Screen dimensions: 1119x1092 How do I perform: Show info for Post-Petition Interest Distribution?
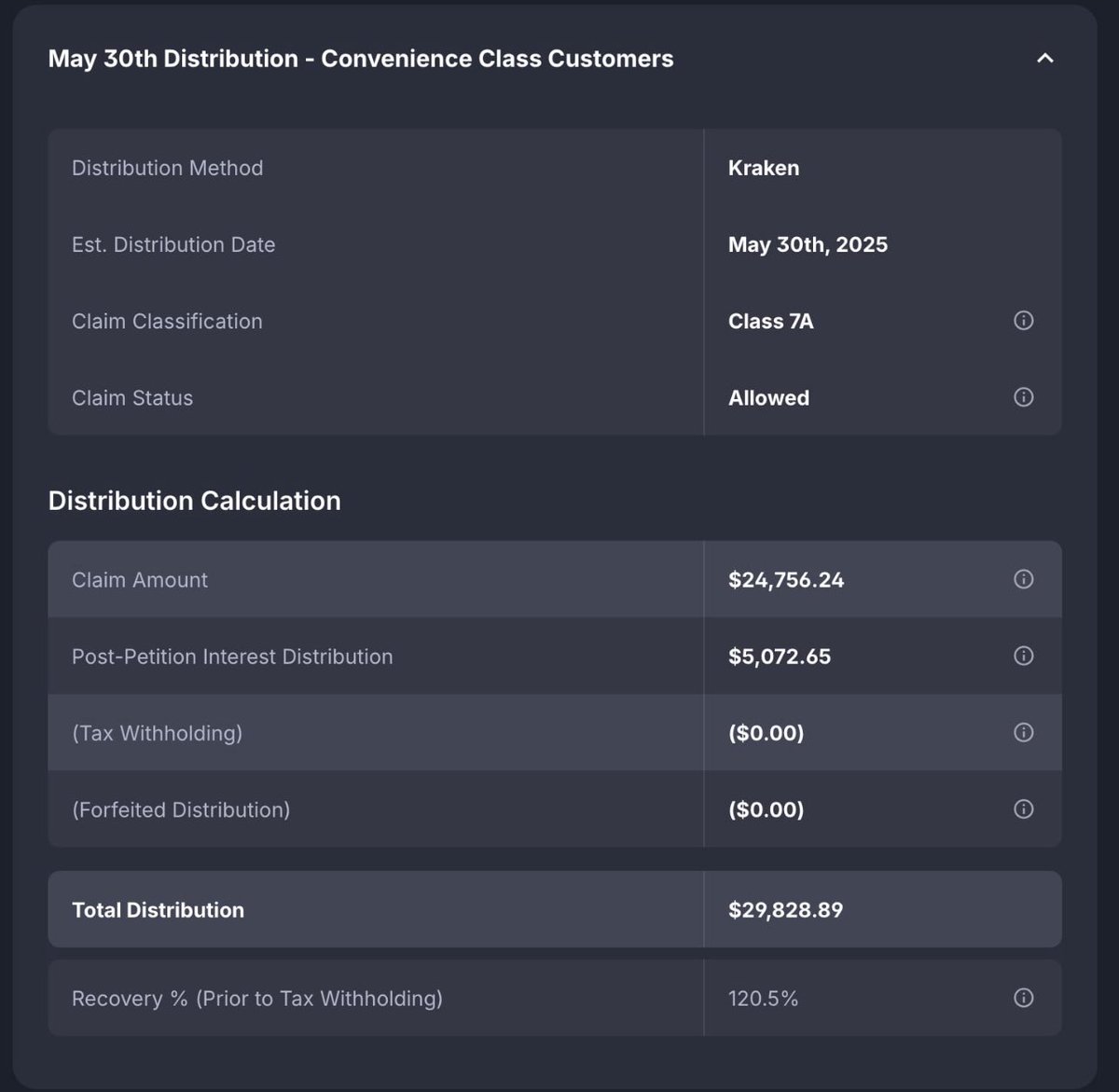click(x=1023, y=656)
